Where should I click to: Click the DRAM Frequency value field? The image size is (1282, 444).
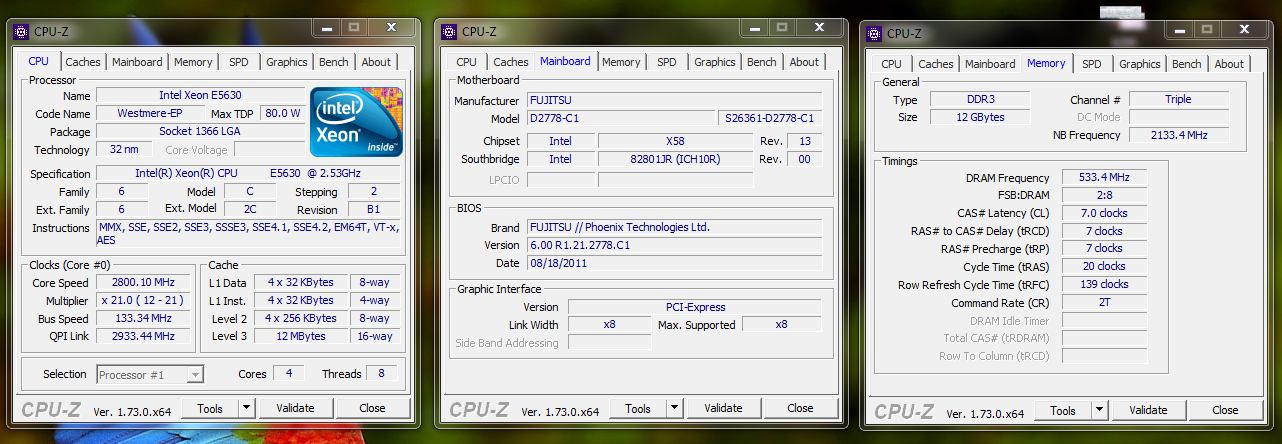pyautogui.click(x=1104, y=177)
